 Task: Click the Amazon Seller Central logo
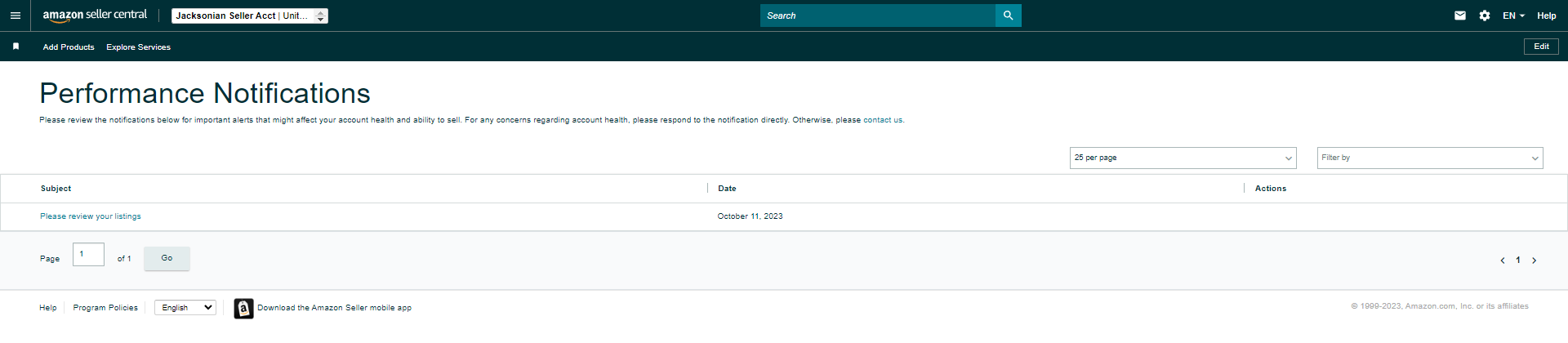click(95, 16)
